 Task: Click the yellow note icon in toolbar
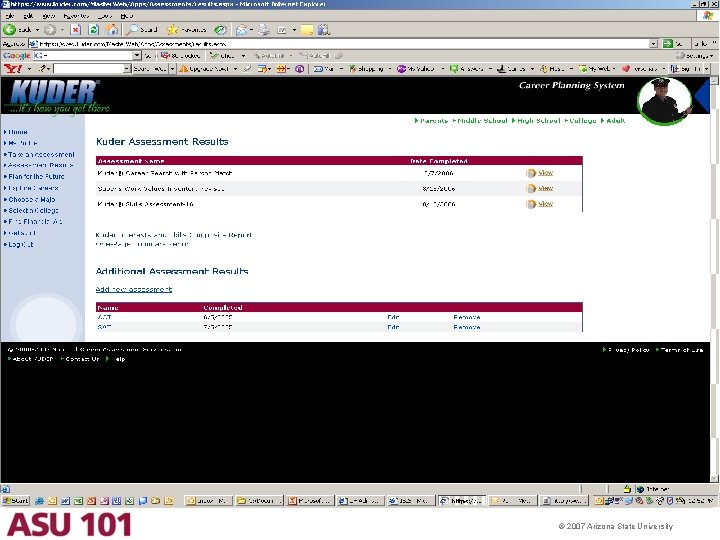306,30
